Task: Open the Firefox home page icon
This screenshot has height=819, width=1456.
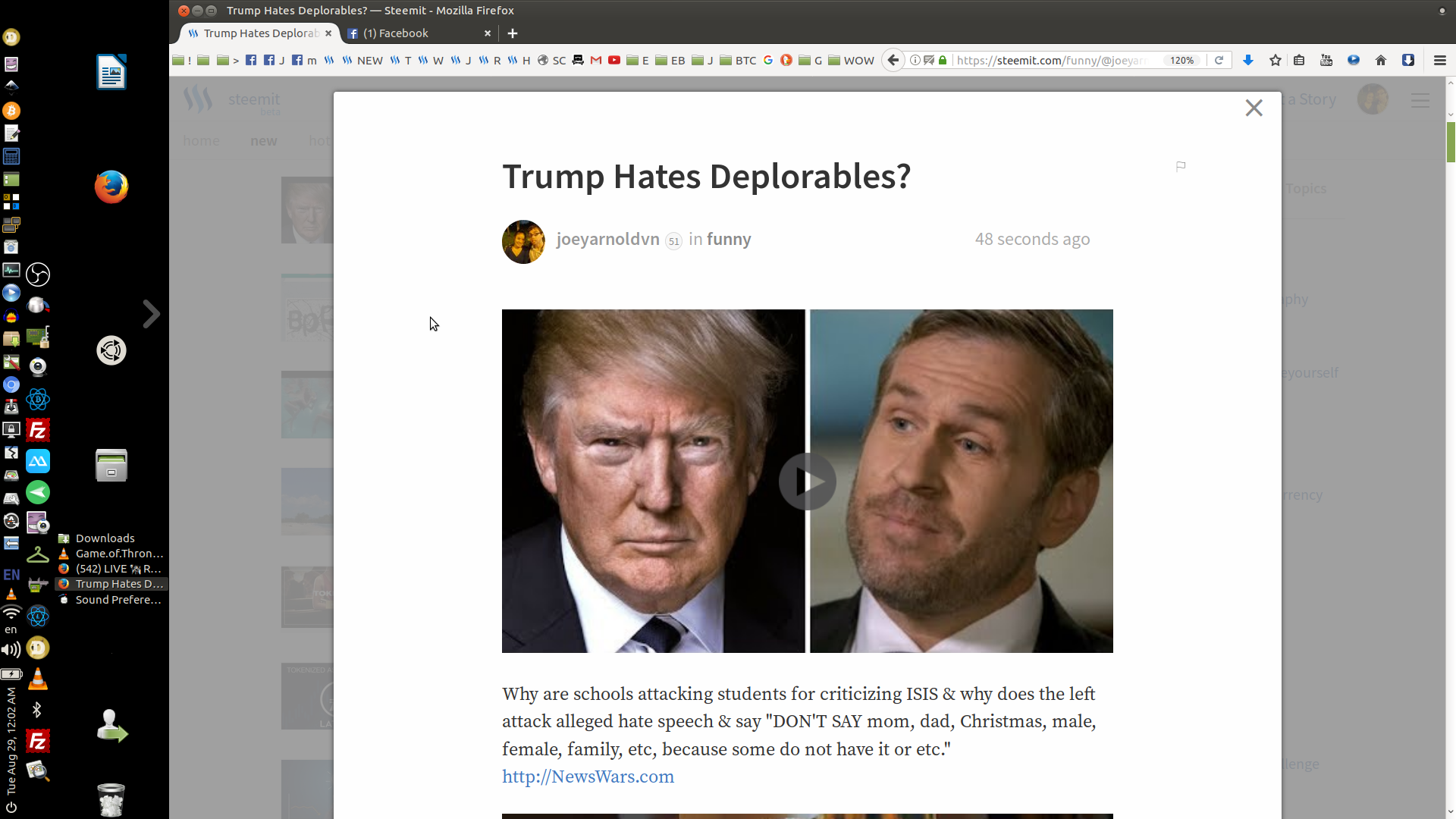Action: [x=1381, y=60]
